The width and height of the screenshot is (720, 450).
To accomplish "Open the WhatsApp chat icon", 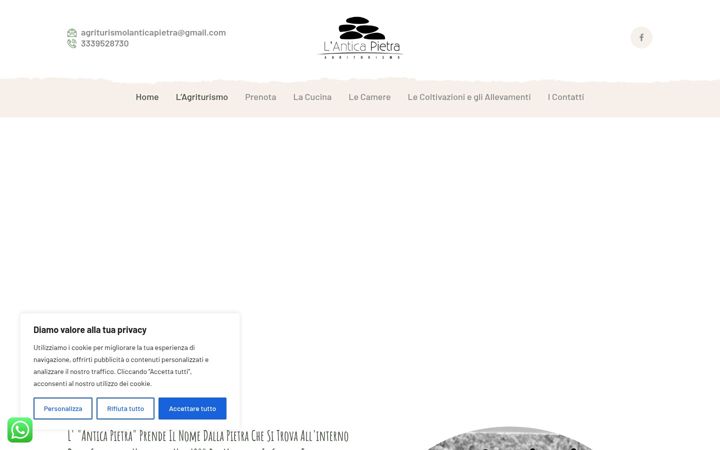I will [20, 430].
